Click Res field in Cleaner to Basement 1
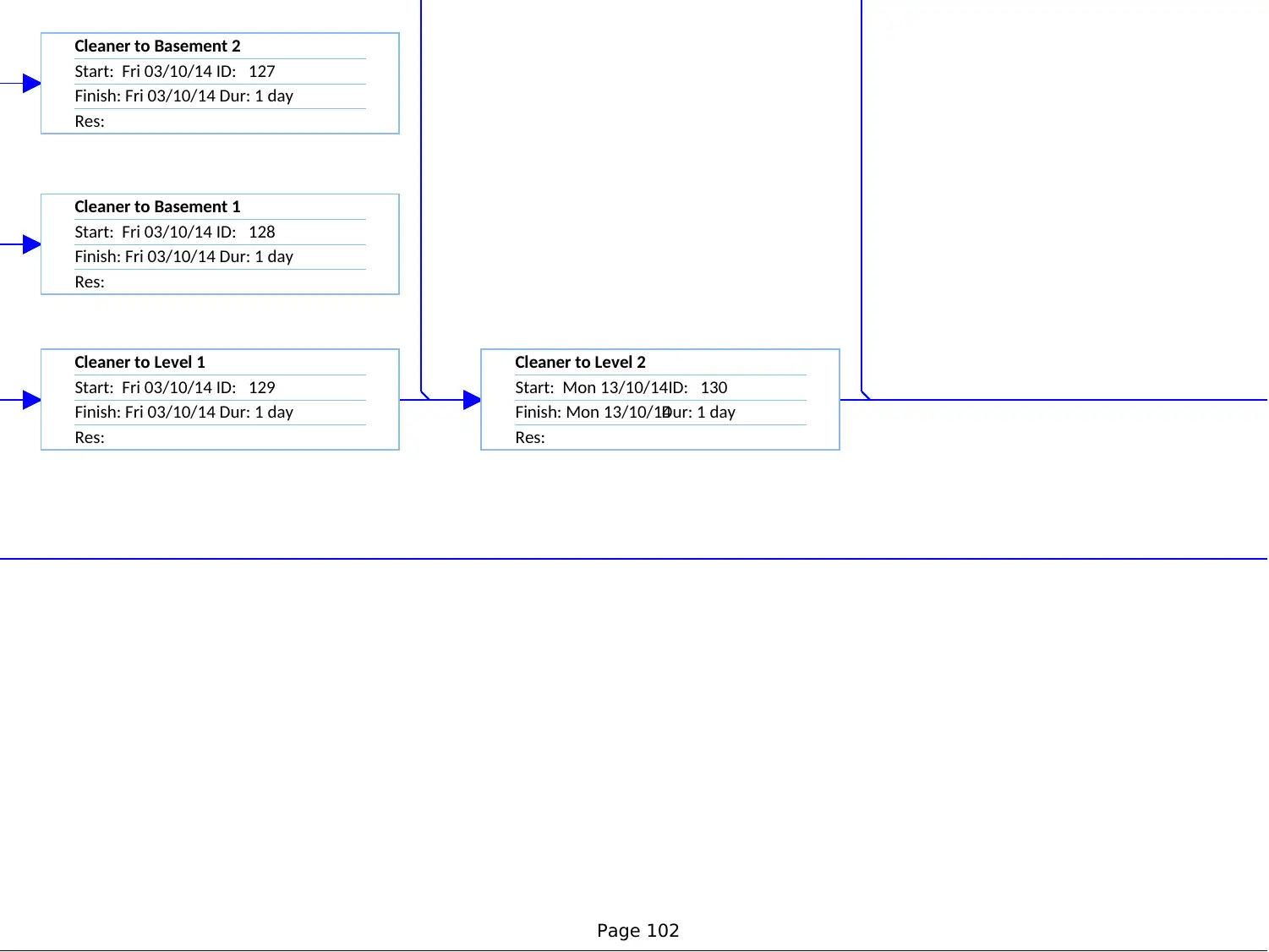 point(220,282)
